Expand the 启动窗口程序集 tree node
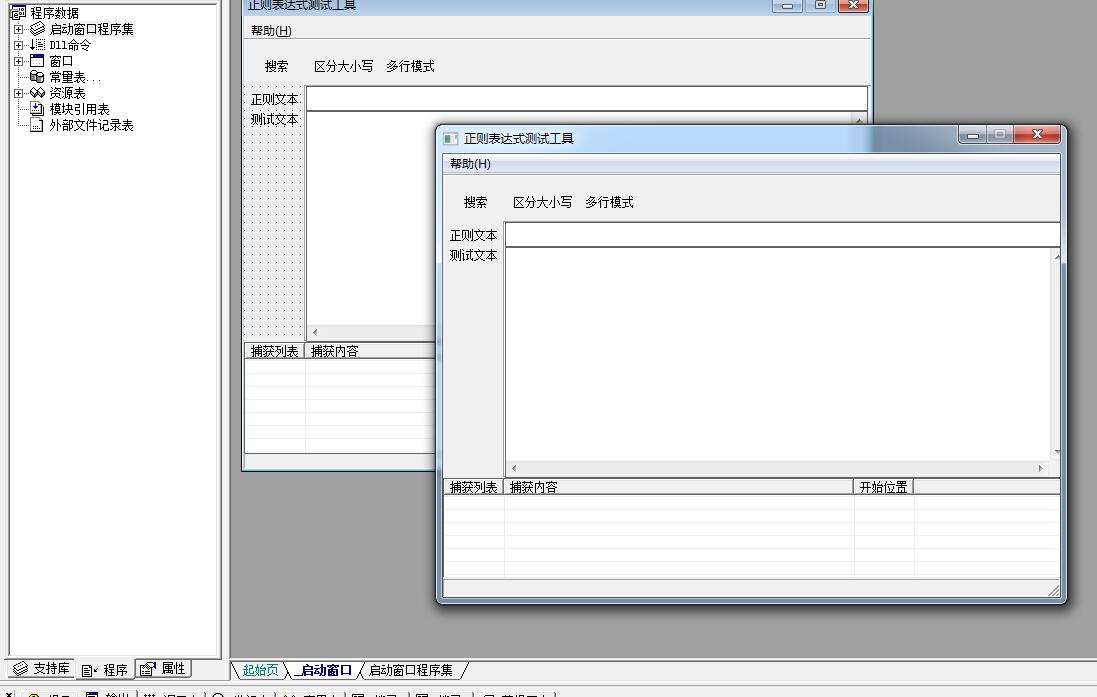 click(x=18, y=29)
